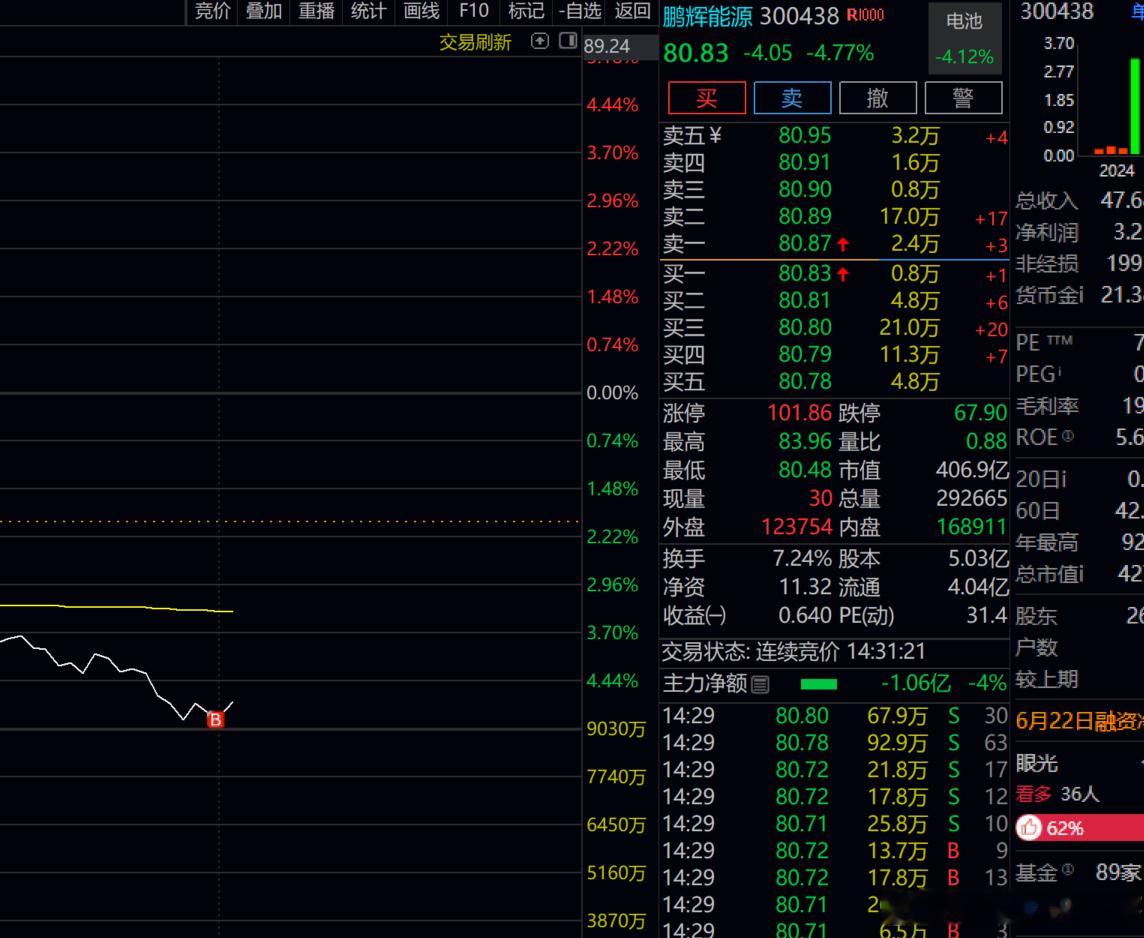
Task: Select the 卖四 price 80.91
Action: pos(805,163)
